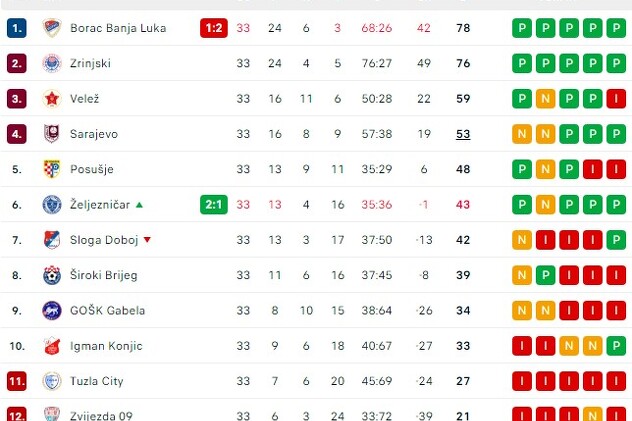The image size is (632, 421).
Task: Click the Željezničar club logo
Action: tap(51, 205)
